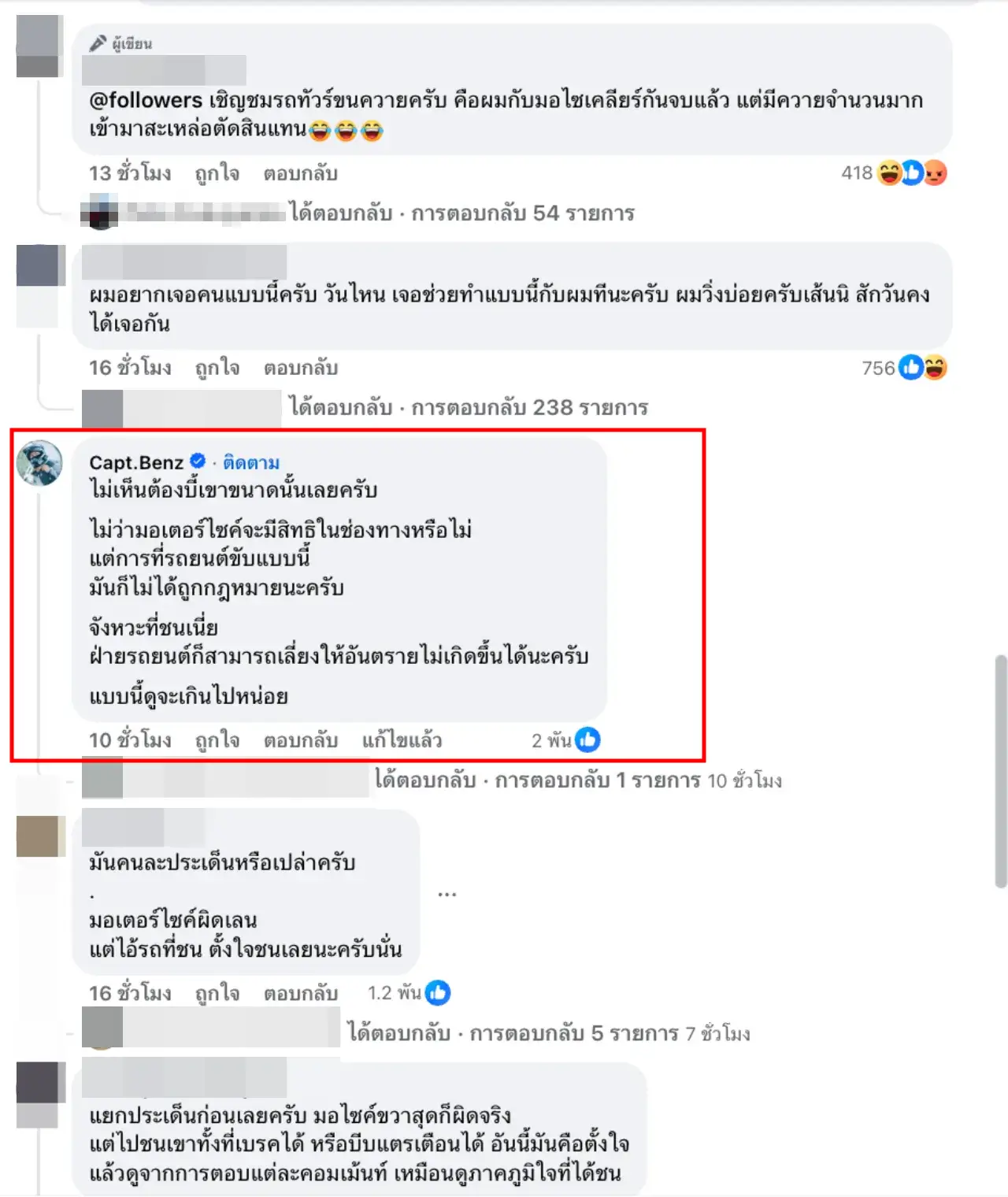
Task: Click the page vertical scrollbar thumb
Action: (x=1001, y=771)
